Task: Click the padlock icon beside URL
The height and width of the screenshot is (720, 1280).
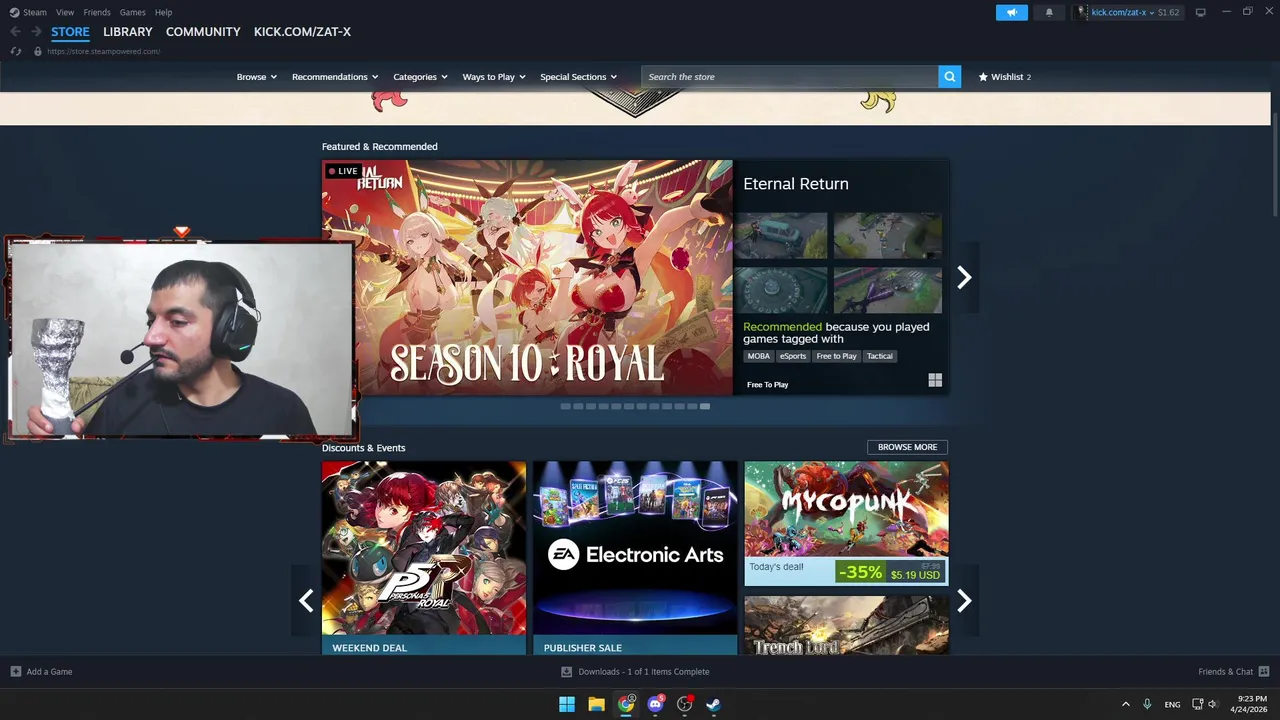Action: point(38,51)
